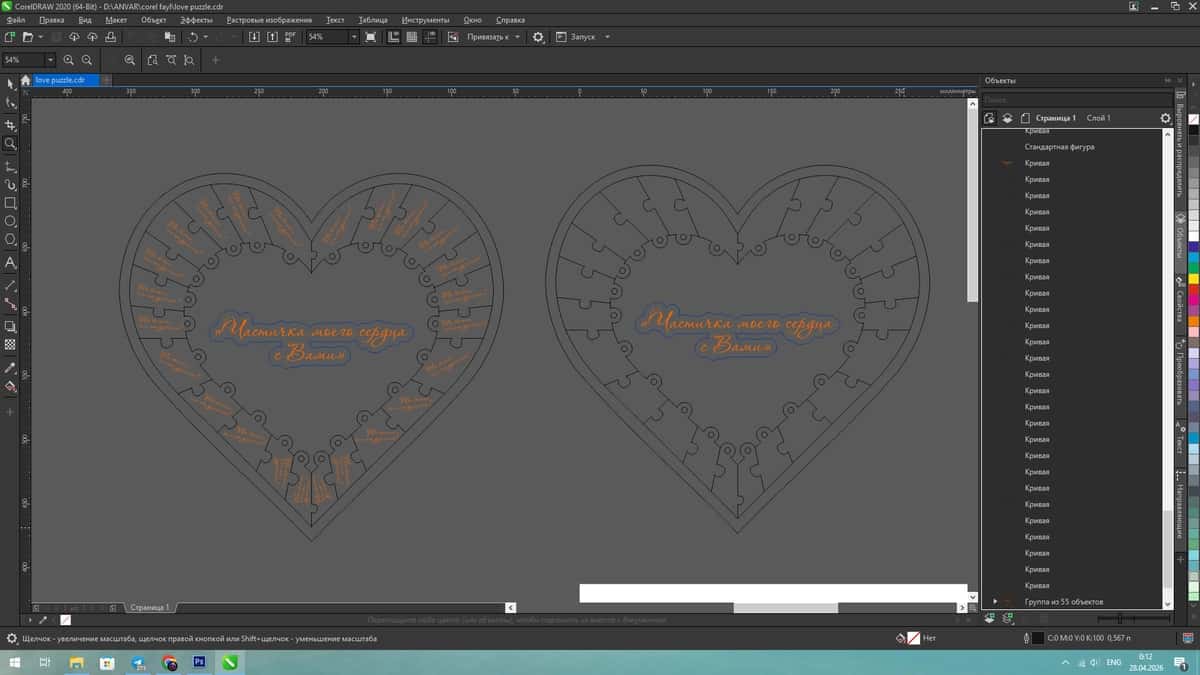Open the Objects panel settings gear

pos(1165,118)
